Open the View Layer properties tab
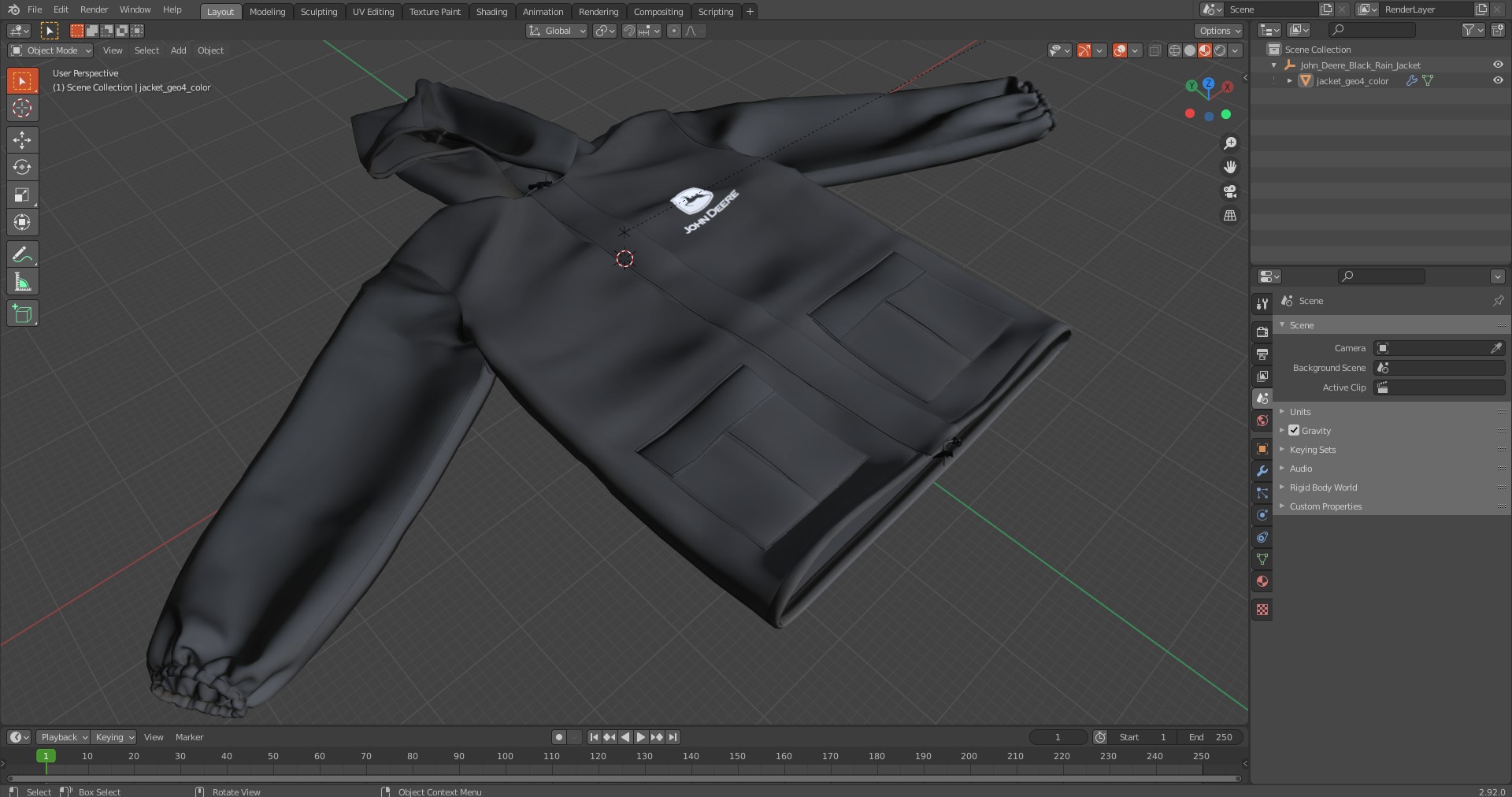The height and width of the screenshot is (797, 1512). tap(1262, 376)
